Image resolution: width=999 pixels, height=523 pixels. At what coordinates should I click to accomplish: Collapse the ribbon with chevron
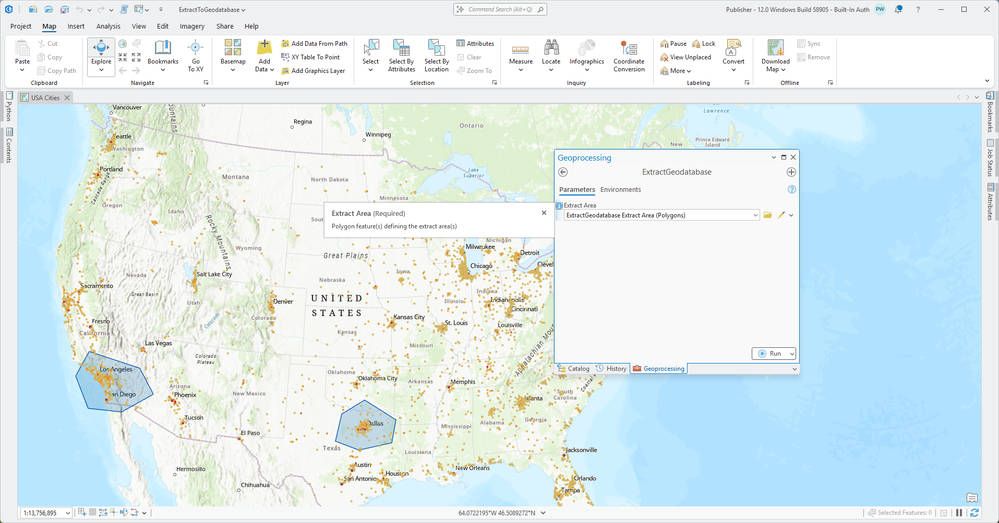point(988,82)
